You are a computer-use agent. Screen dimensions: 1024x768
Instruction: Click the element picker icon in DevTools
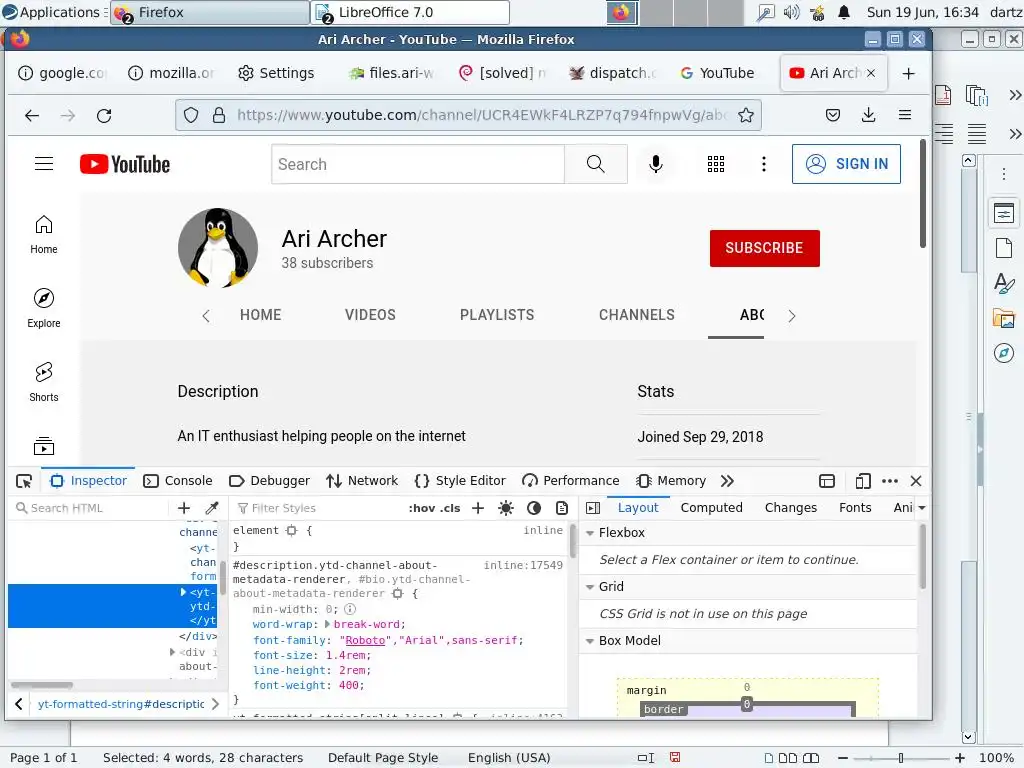pyautogui.click(x=24, y=481)
